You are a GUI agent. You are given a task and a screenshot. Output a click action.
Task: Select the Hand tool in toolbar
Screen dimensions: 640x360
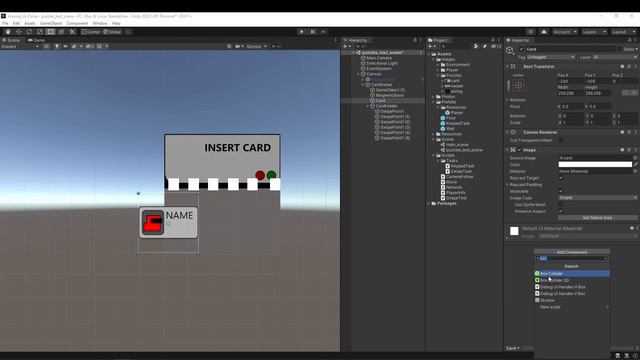8,32
